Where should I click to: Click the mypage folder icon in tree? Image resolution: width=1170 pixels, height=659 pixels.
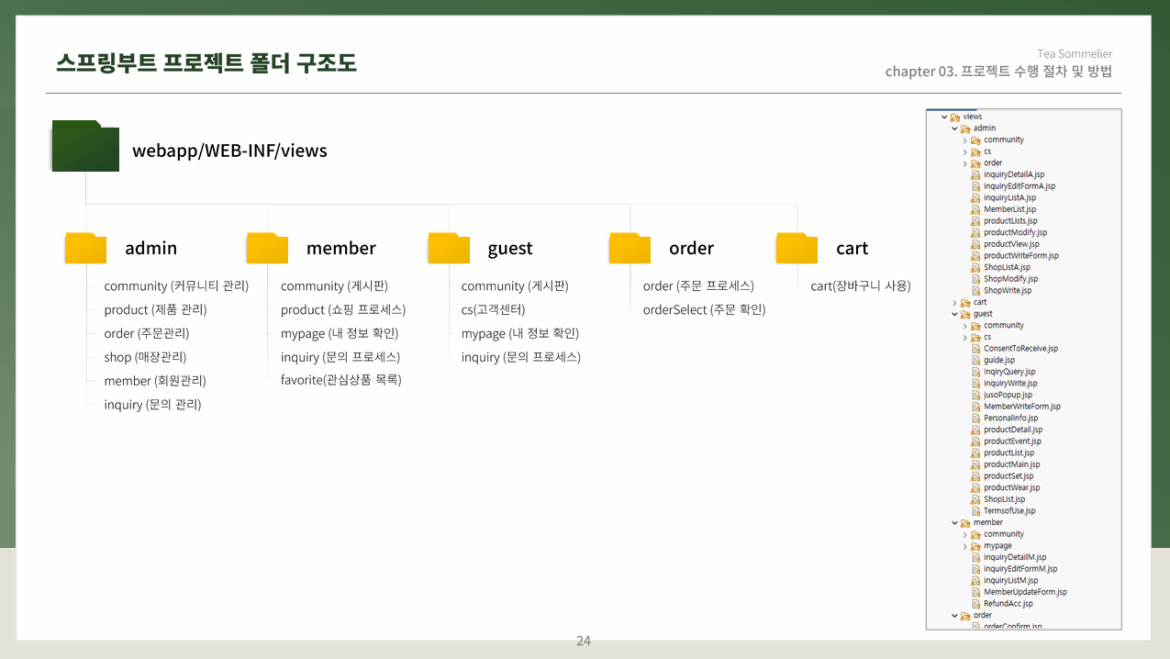point(975,546)
